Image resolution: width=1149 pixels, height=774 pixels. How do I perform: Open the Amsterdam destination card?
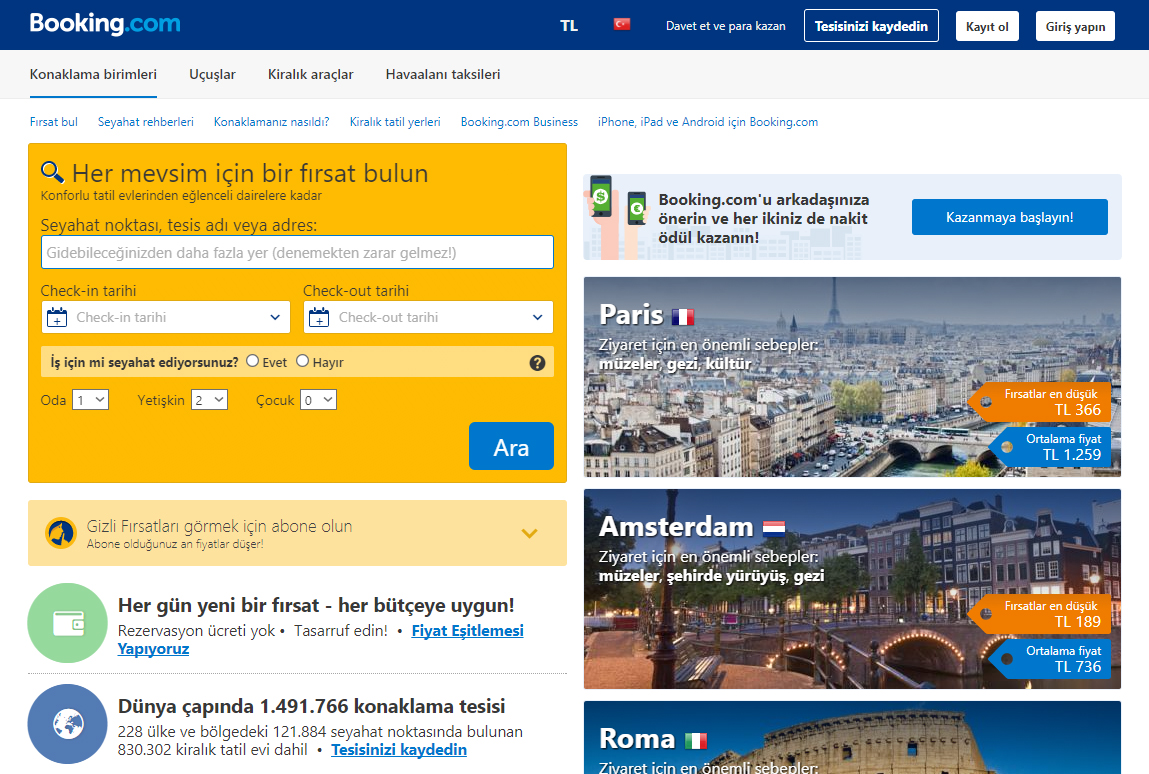tap(852, 589)
